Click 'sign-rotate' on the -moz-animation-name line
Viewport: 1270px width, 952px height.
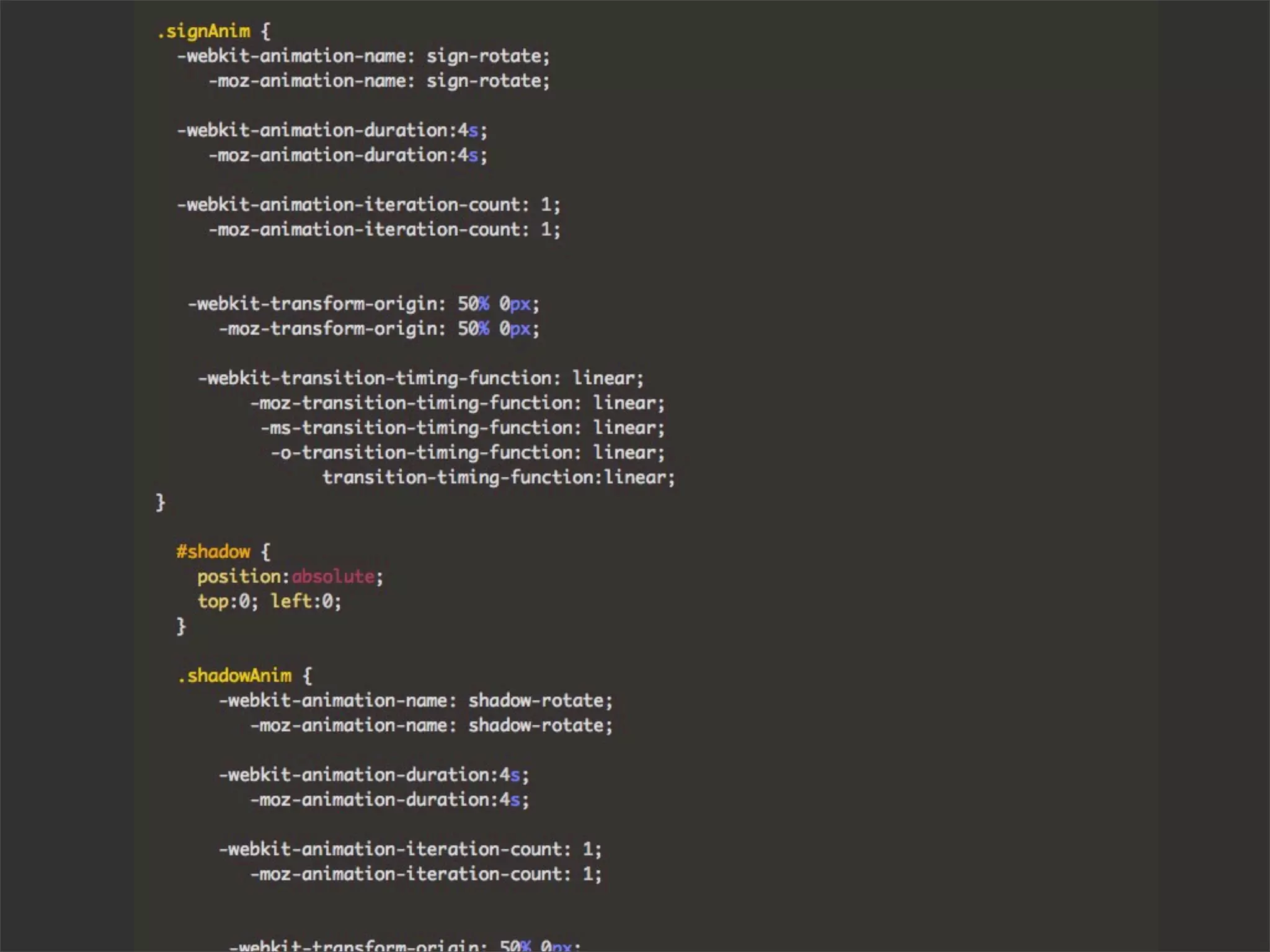(x=484, y=81)
